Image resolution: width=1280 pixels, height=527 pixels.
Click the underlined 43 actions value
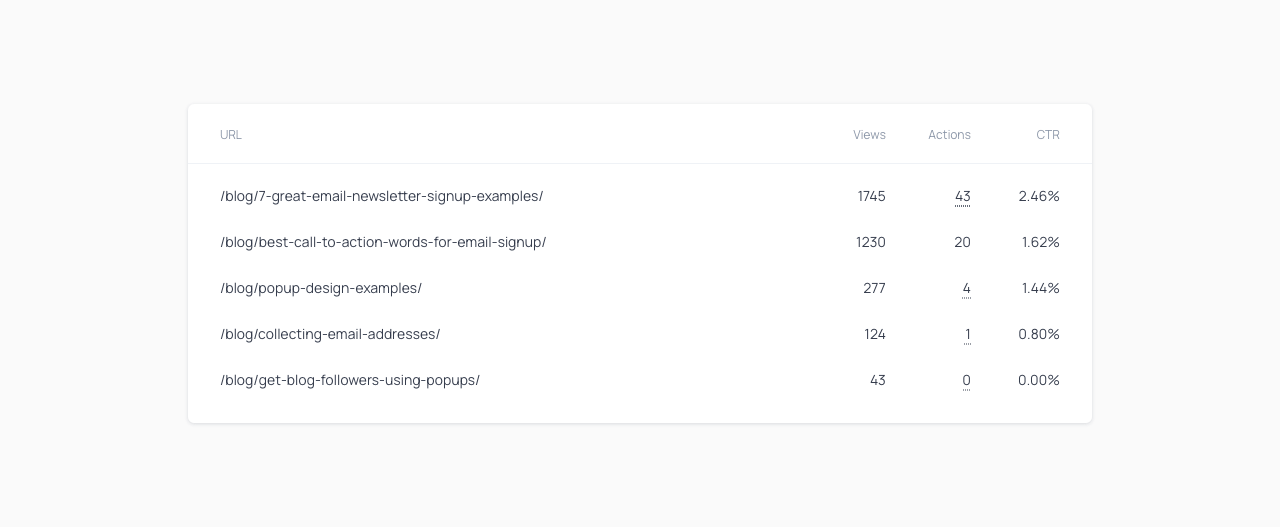pos(962,196)
